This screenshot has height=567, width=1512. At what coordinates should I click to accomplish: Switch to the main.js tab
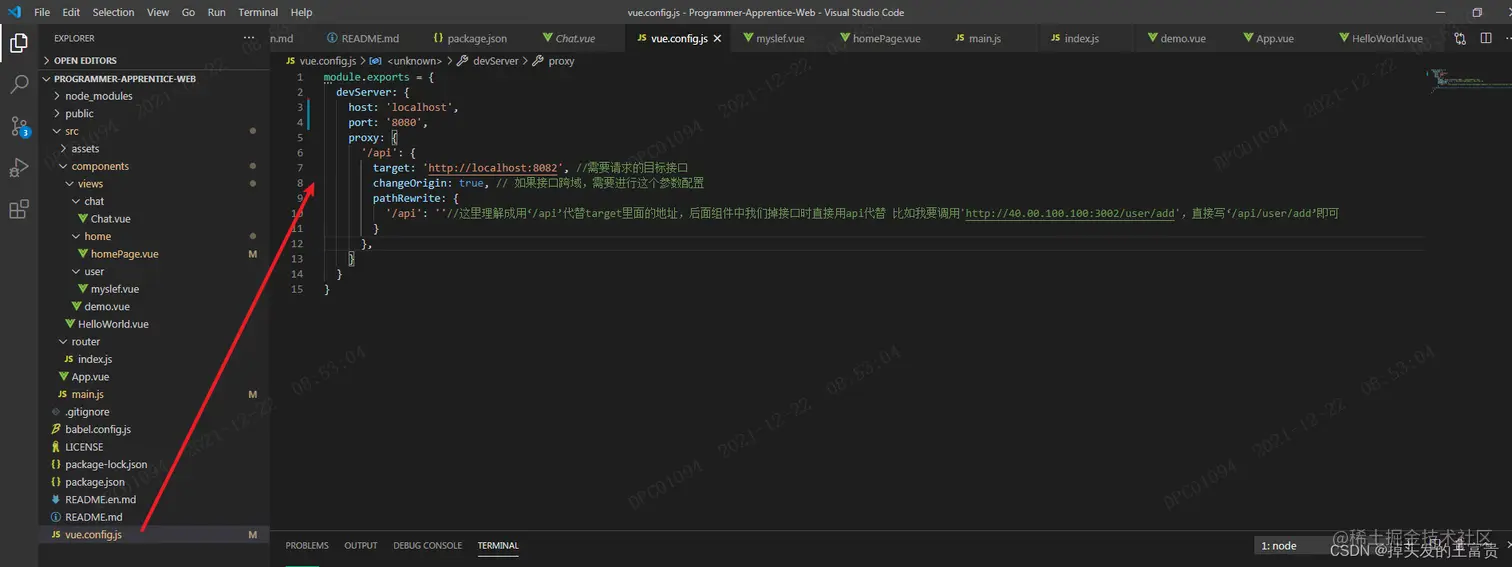pyautogui.click(x=978, y=38)
